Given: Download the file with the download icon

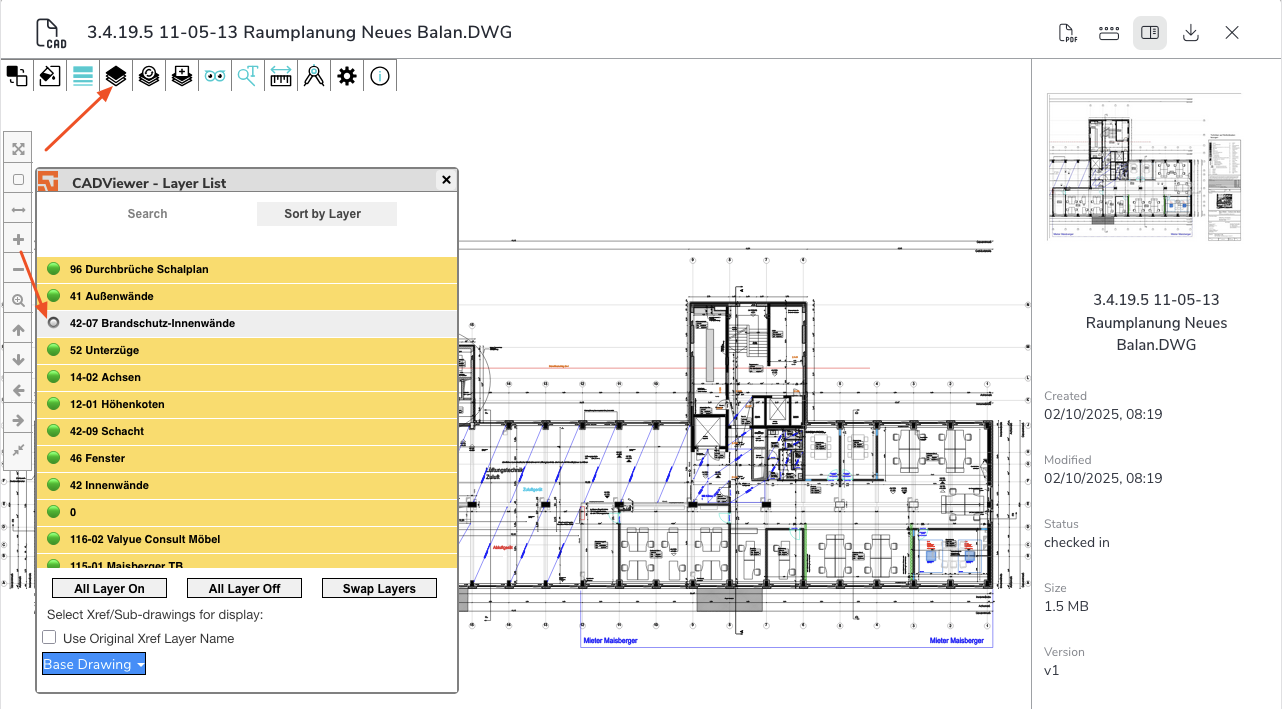Looking at the screenshot, I should pyautogui.click(x=1191, y=33).
